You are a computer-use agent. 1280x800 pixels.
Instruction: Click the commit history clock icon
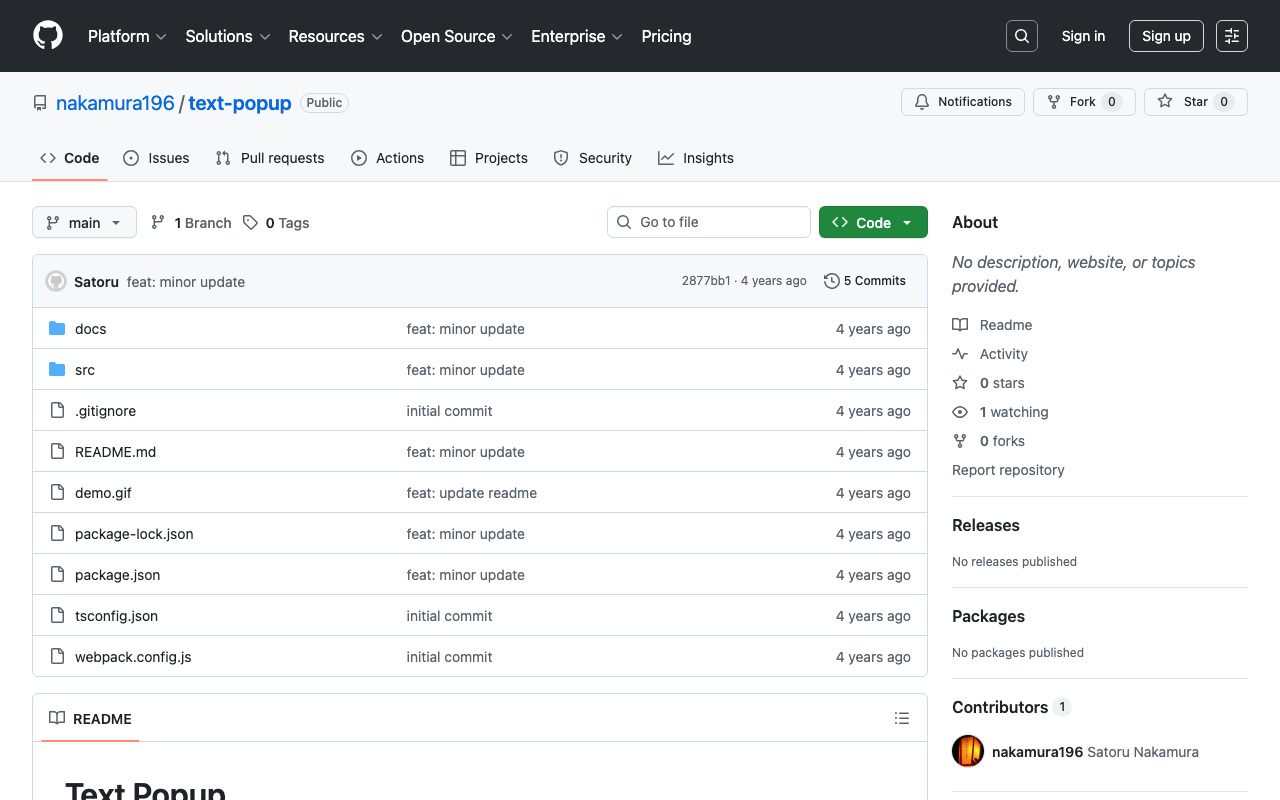831,281
